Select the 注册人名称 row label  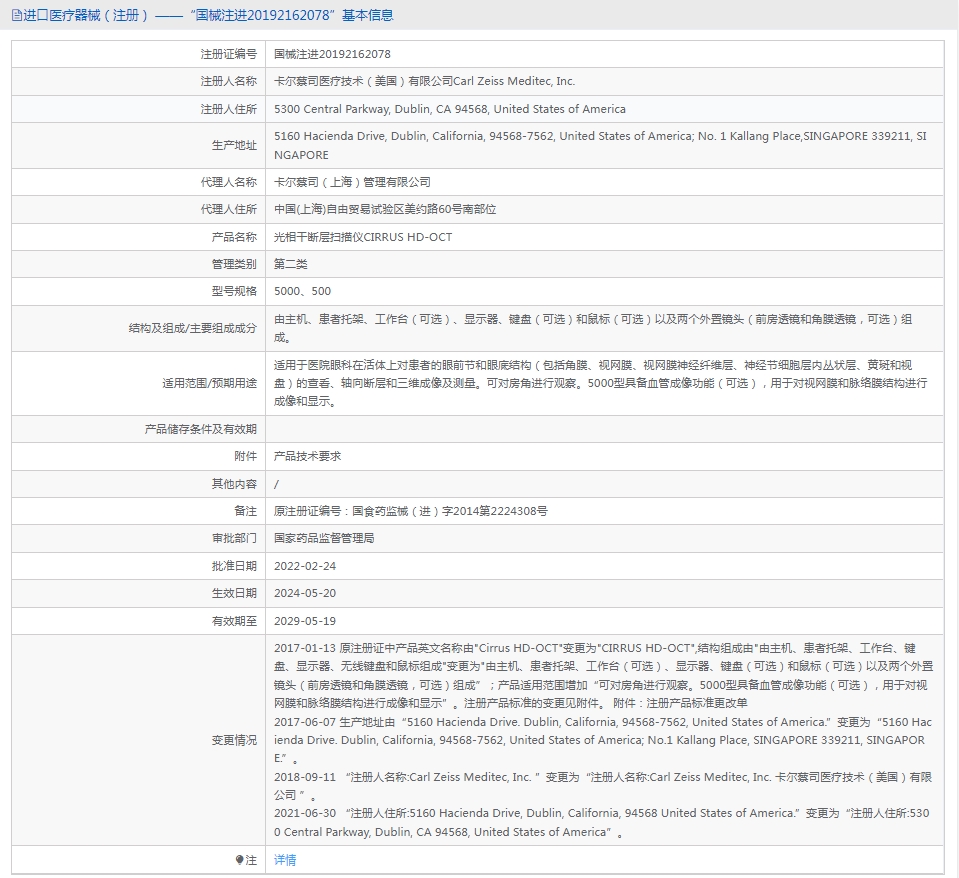coord(229,81)
